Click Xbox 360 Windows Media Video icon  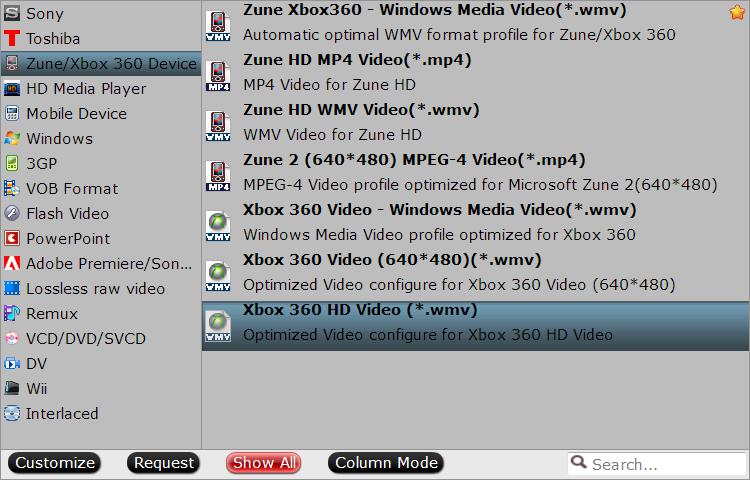coord(218,226)
